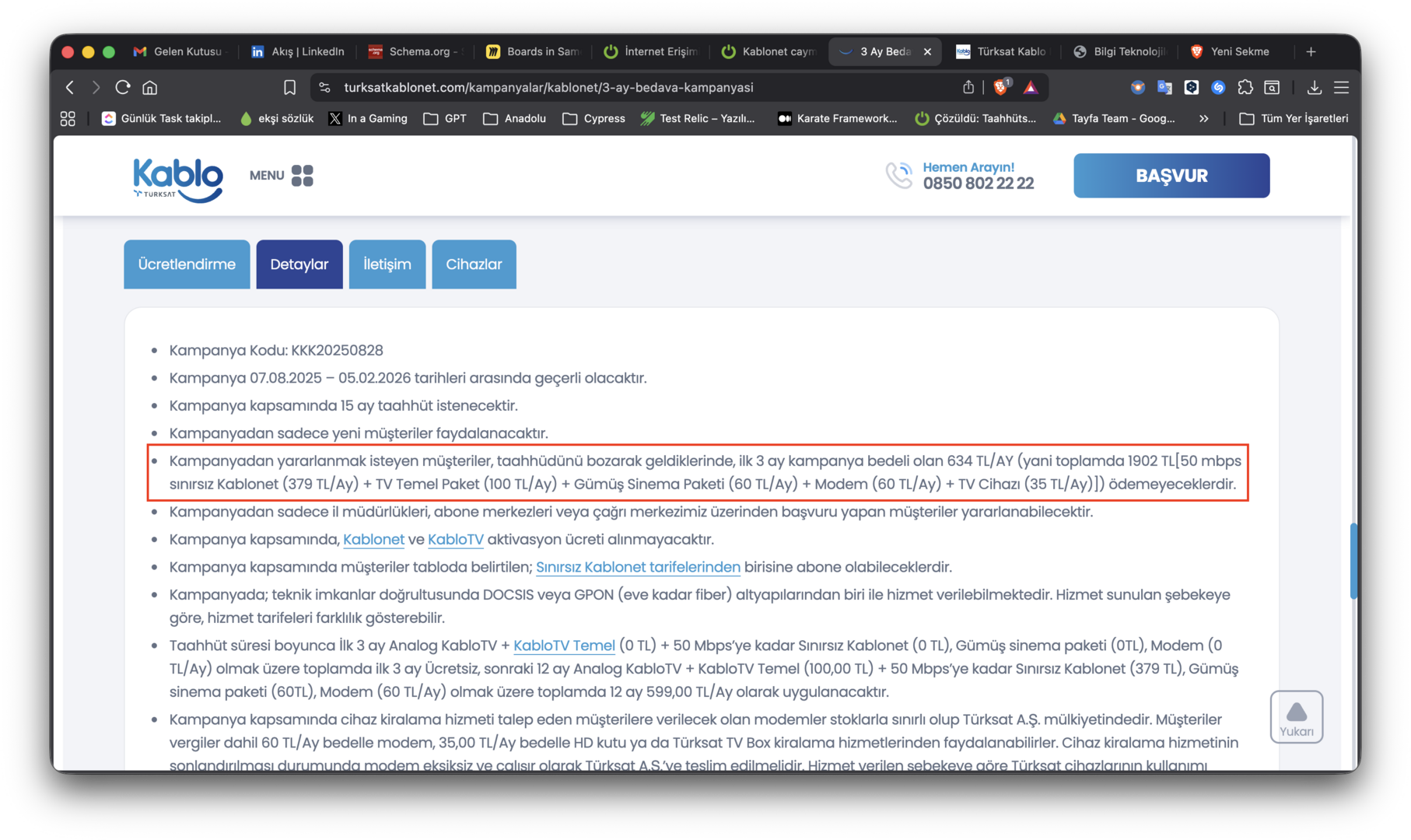Click the Kampanya Kodu: KKK20250828 text
This screenshot has width=1411, height=840.
click(276, 350)
